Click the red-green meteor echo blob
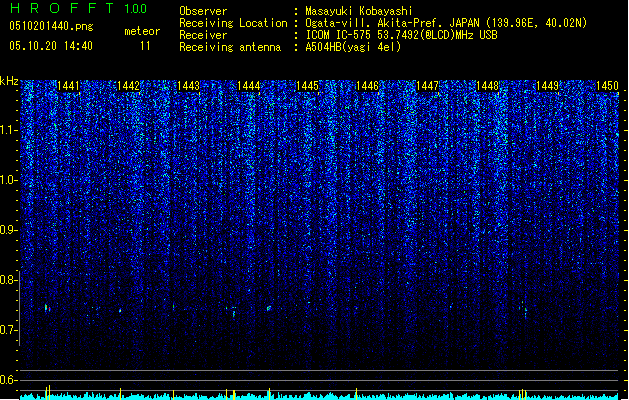Viewport: 629px width, 400px height. coord(47,308)
